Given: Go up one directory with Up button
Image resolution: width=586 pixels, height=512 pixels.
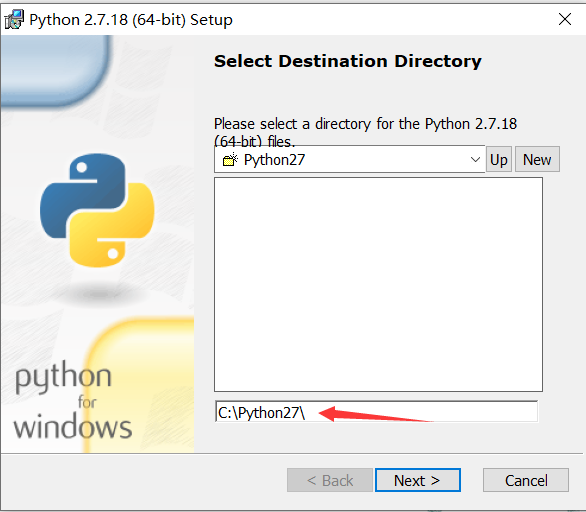Looking at the screenshot, I should click(499, 160).
